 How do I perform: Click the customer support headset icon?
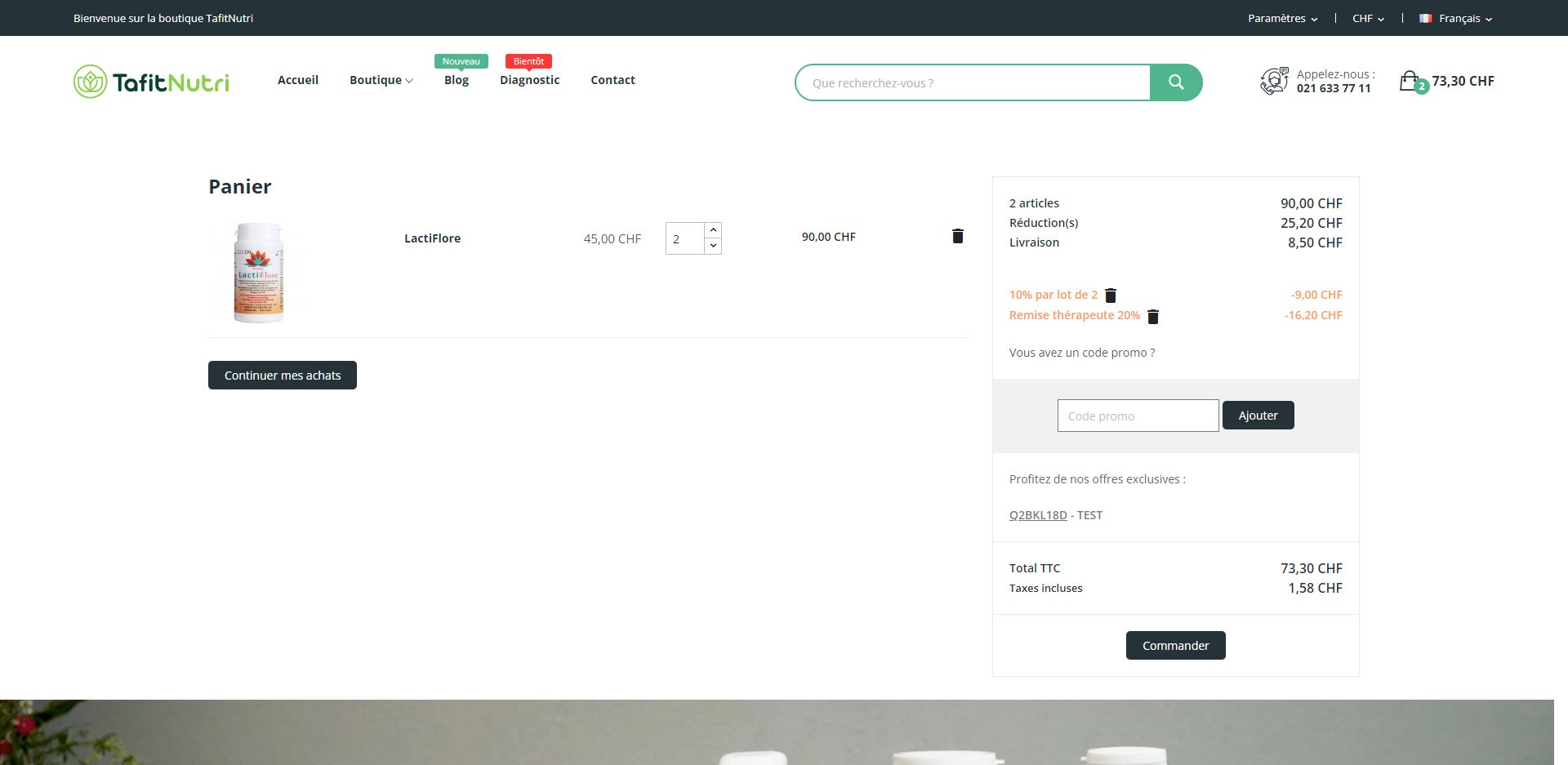pos(1274,81)
